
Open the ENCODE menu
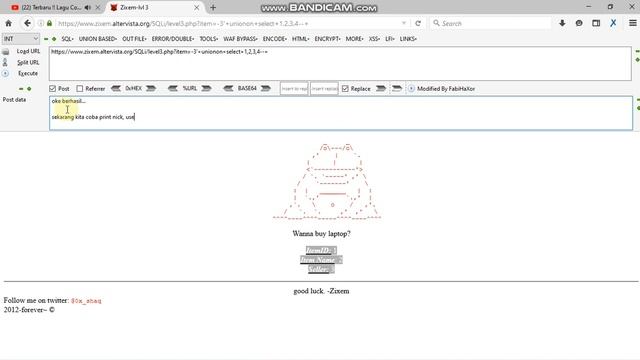[x=275, y=39]
